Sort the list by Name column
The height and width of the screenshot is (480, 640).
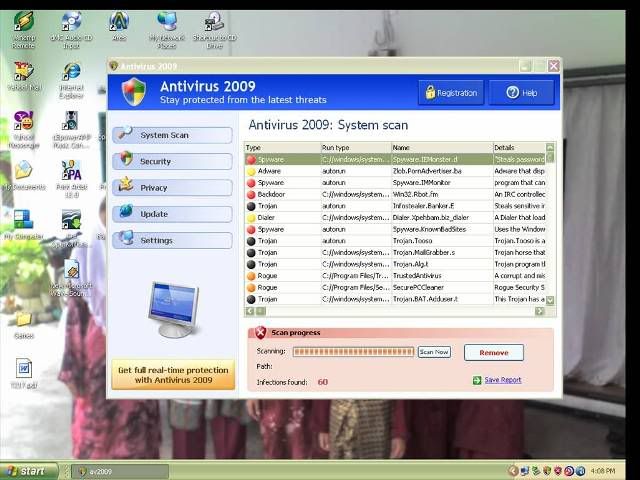click(x=442, y=148)
